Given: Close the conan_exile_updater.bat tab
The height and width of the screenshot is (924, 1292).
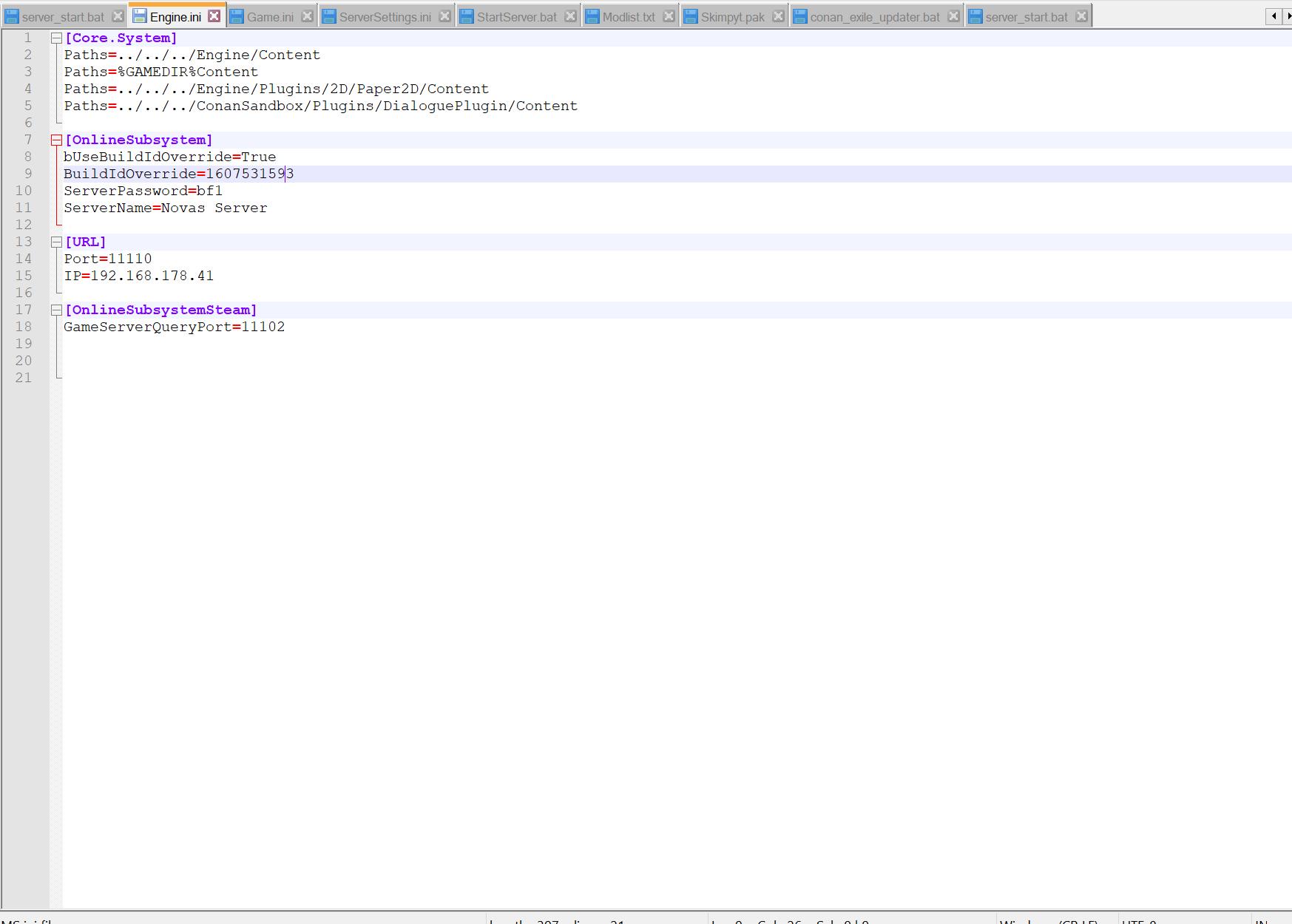Looking at the screenshot, I should point(953,16).
